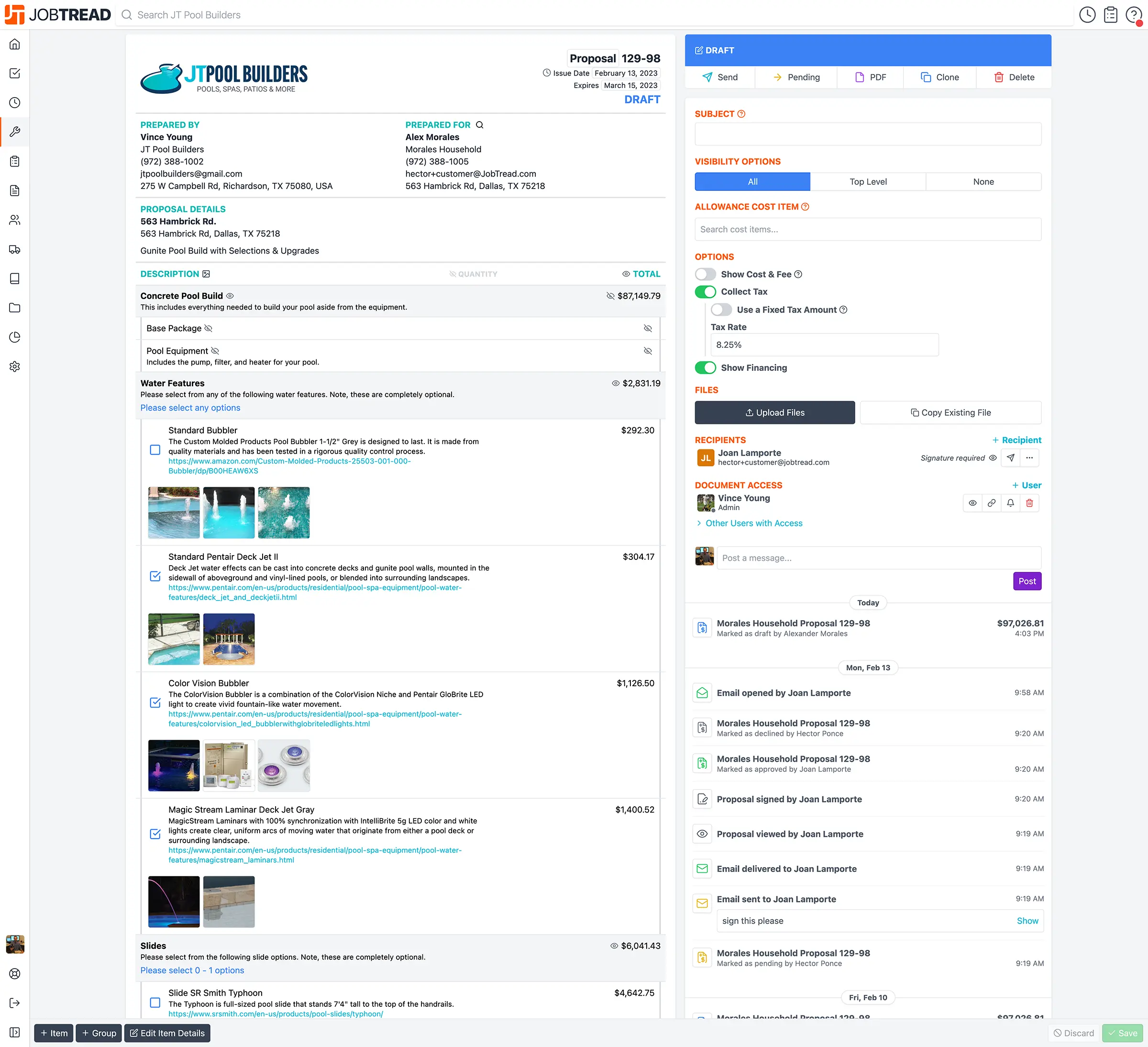Click the red trash icon for Vince Young
The width and height of the screenshot is (1148, 1047).
1029,503
